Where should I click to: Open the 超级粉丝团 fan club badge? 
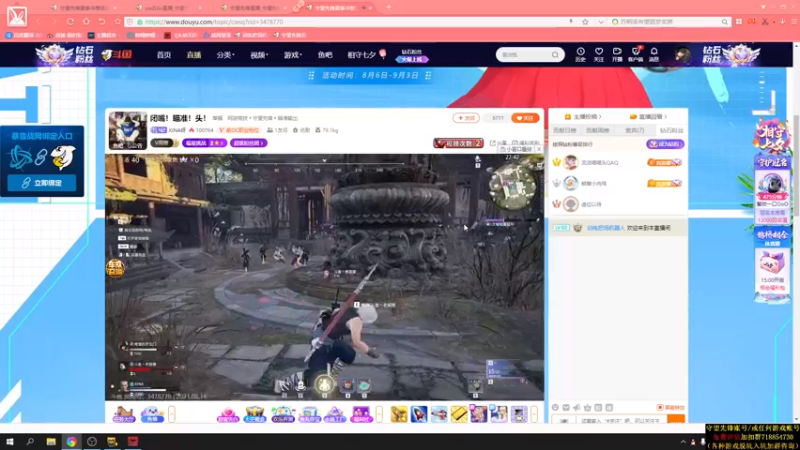248,143
